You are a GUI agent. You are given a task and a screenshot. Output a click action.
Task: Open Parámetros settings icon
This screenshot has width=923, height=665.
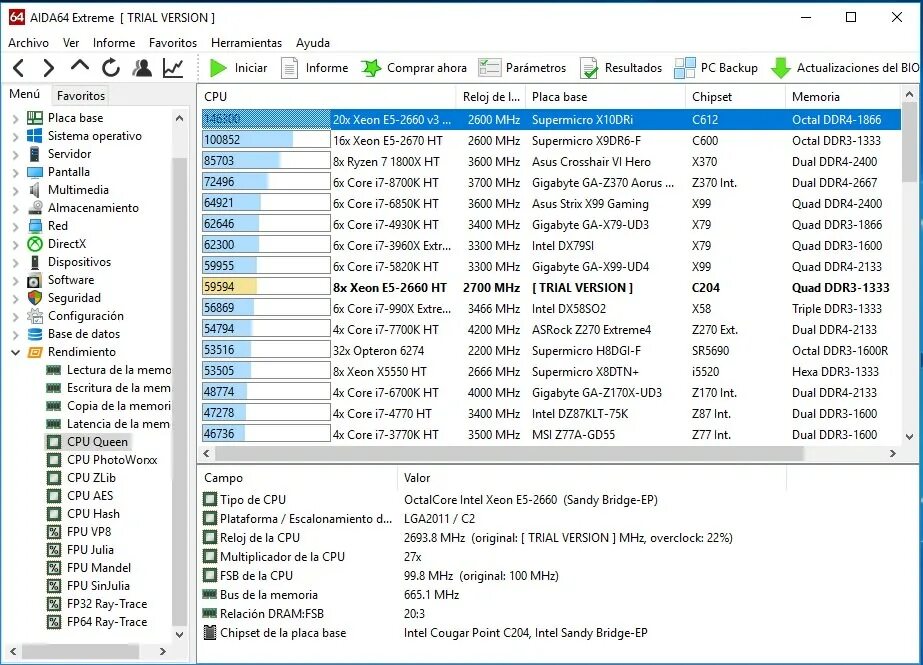489,68
